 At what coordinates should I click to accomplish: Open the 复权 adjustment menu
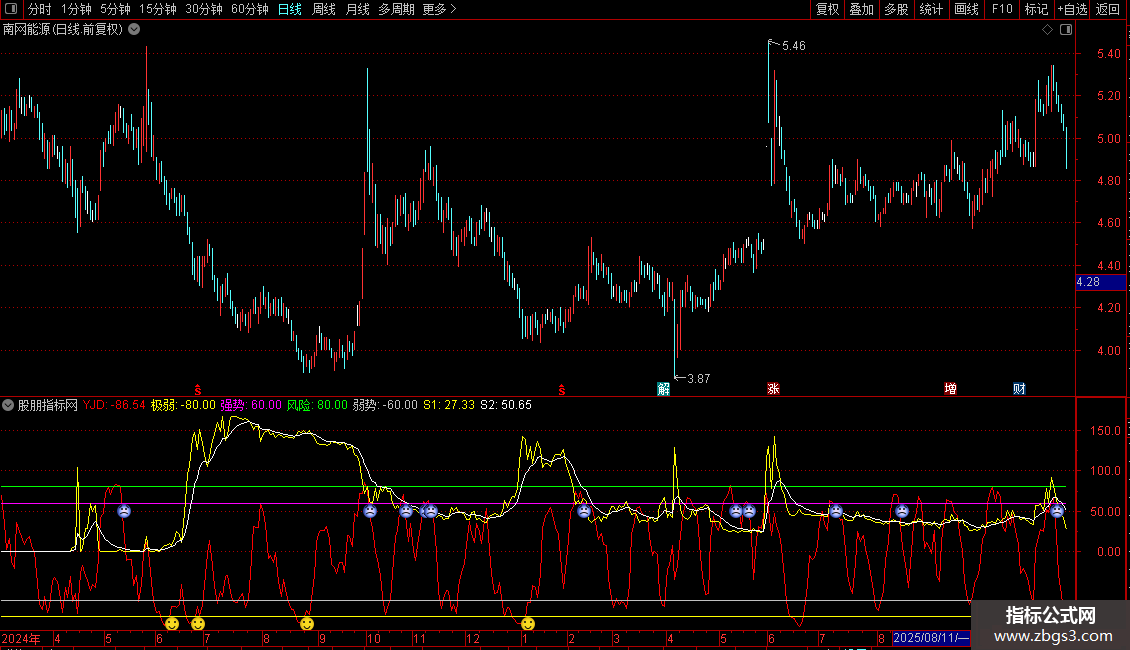tap(827, 9)
